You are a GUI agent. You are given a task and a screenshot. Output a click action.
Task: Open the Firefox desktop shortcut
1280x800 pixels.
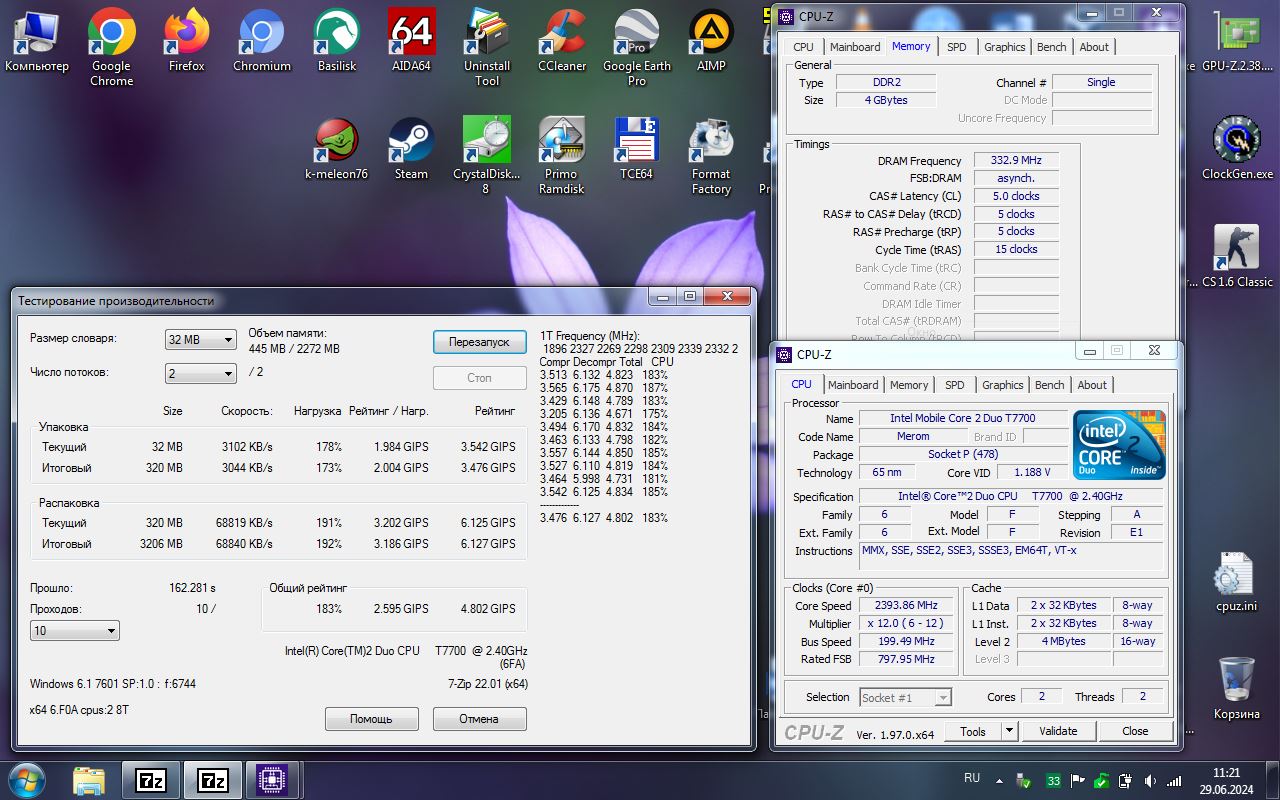coord(186,42)
